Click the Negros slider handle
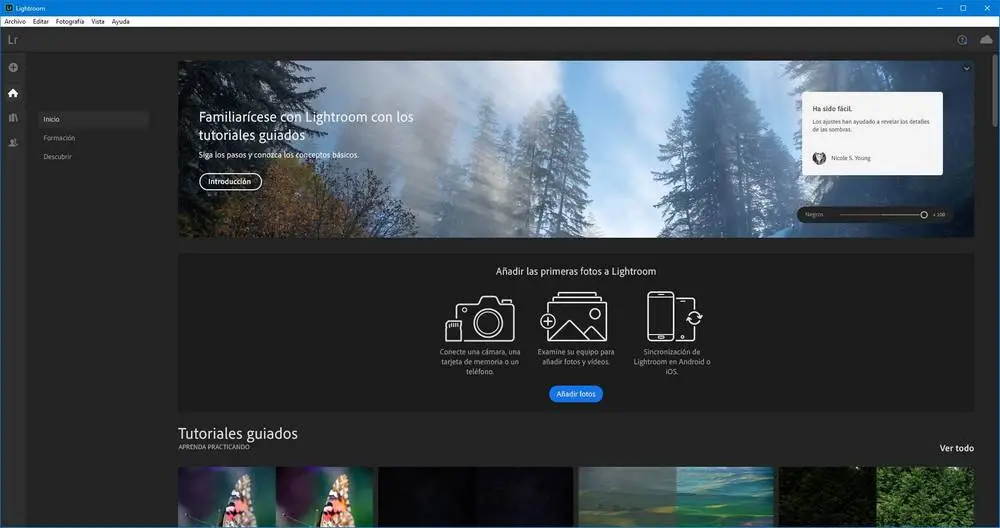 [x=923, y=215]
